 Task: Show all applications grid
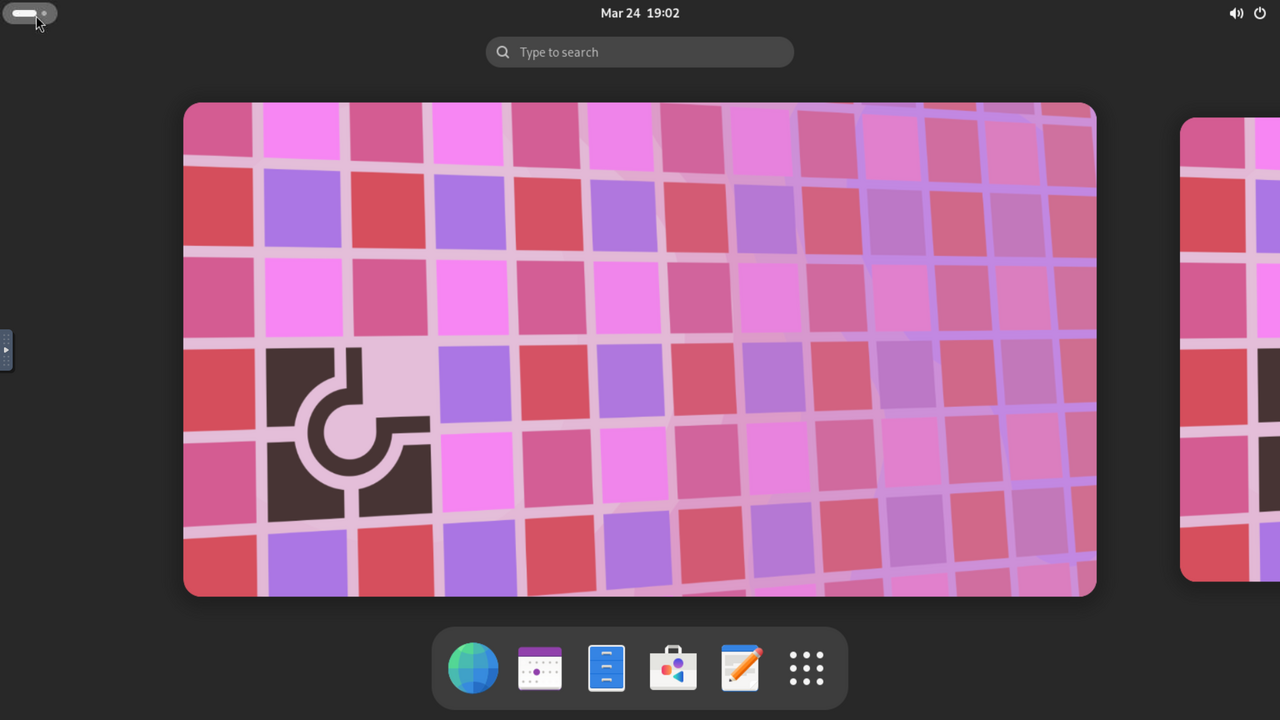tap(807, 668)
